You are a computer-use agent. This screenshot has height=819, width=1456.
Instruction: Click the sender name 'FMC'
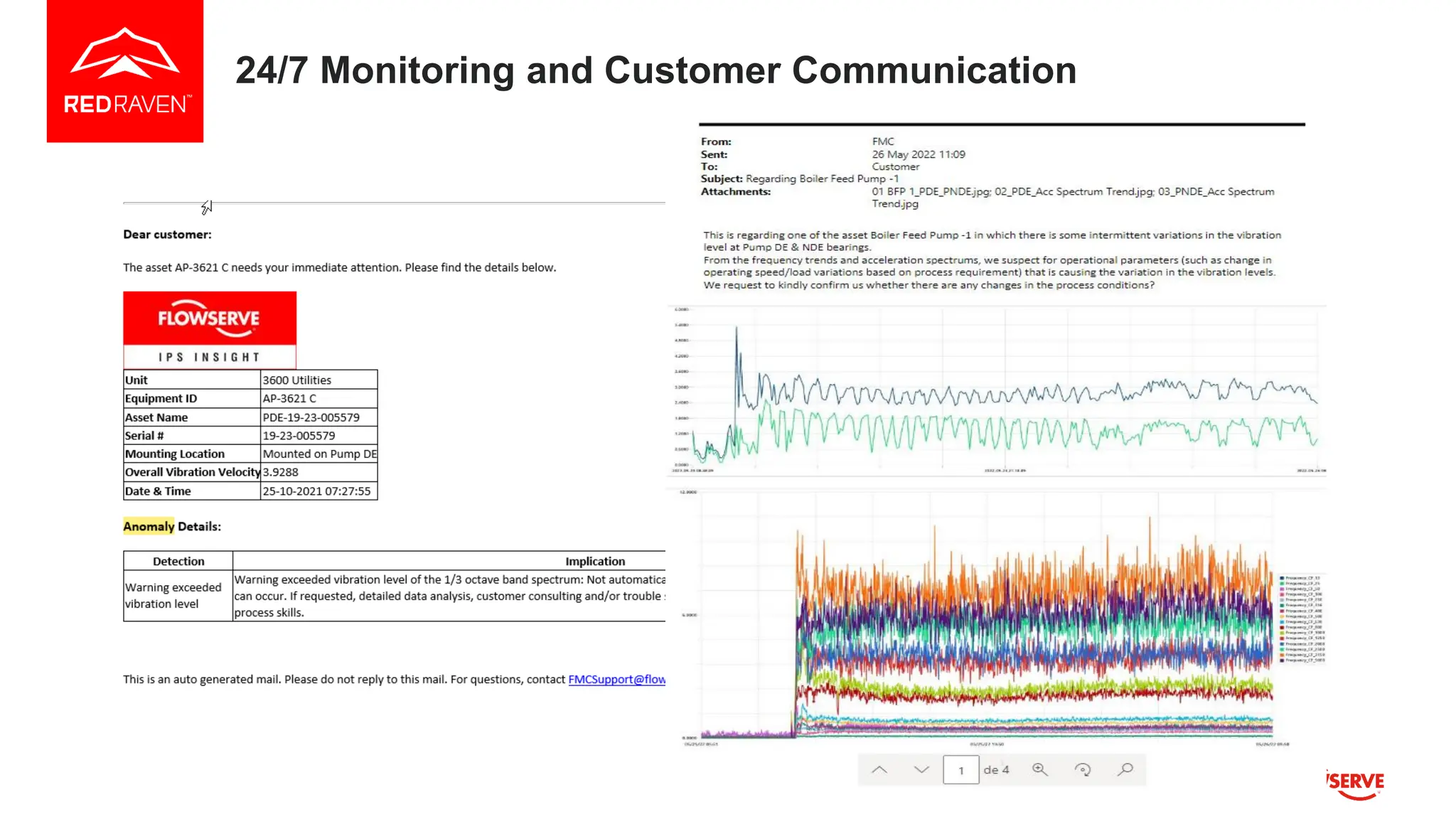(883, 141)
